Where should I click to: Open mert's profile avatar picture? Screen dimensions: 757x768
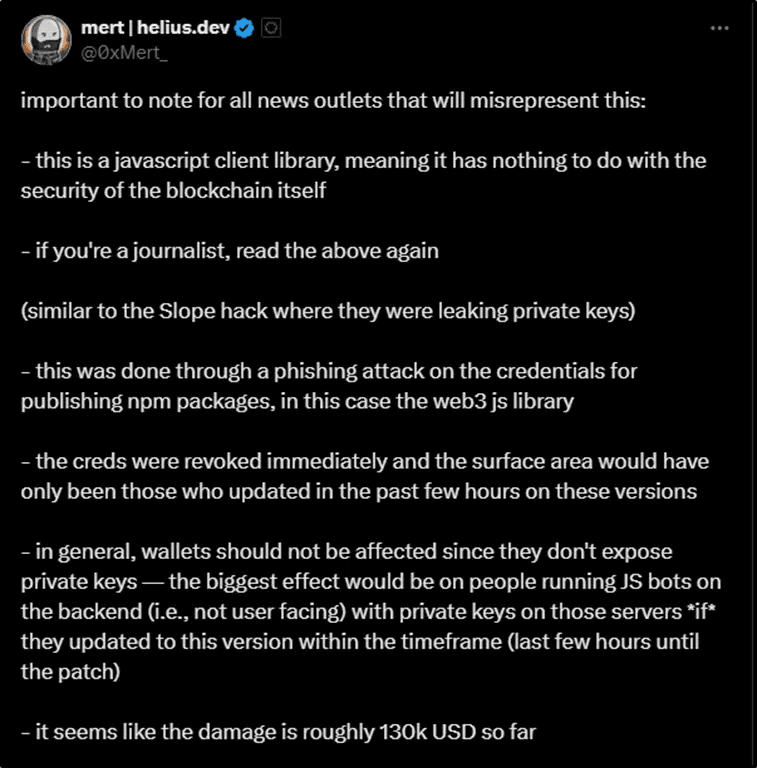46,40
